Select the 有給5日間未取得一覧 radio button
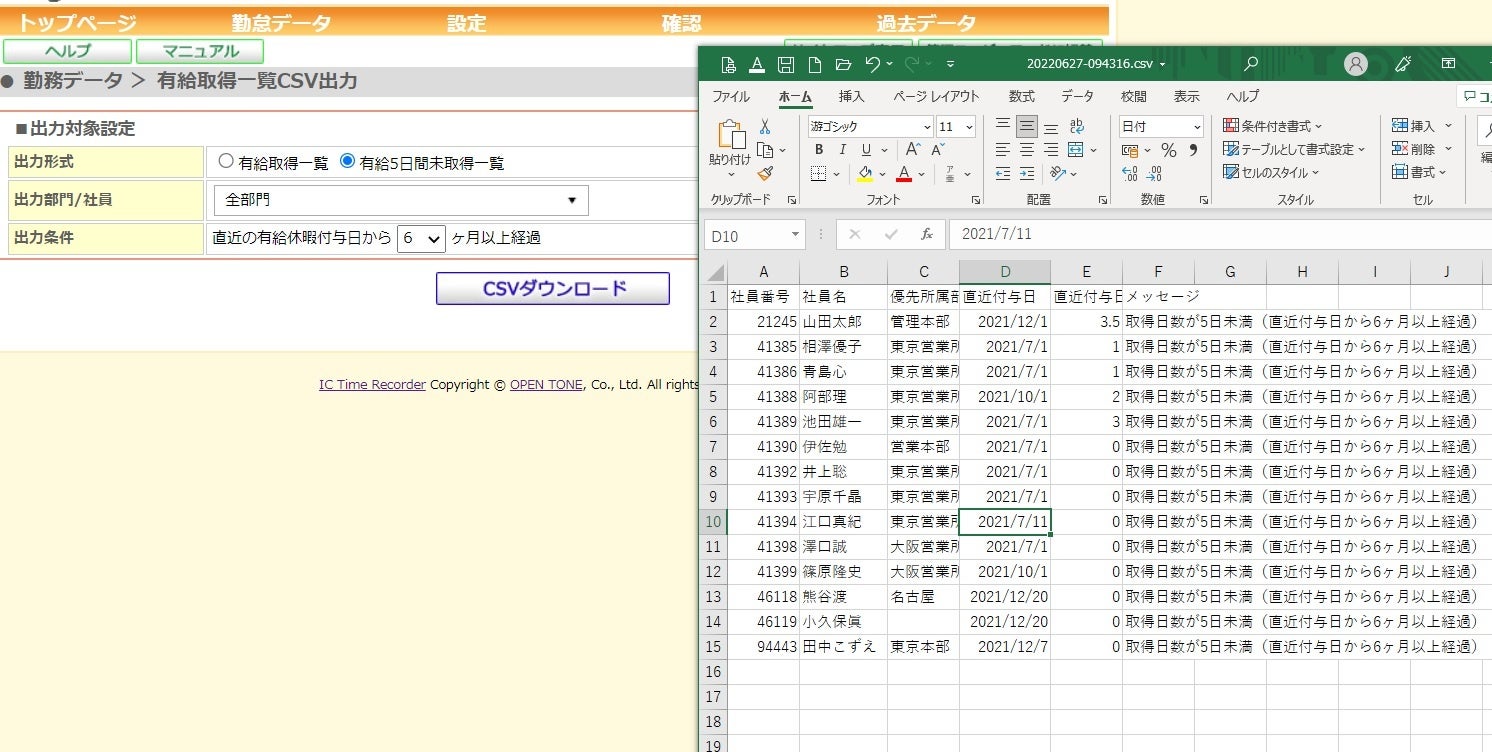The image size is (1492, 752). point(348,162)
